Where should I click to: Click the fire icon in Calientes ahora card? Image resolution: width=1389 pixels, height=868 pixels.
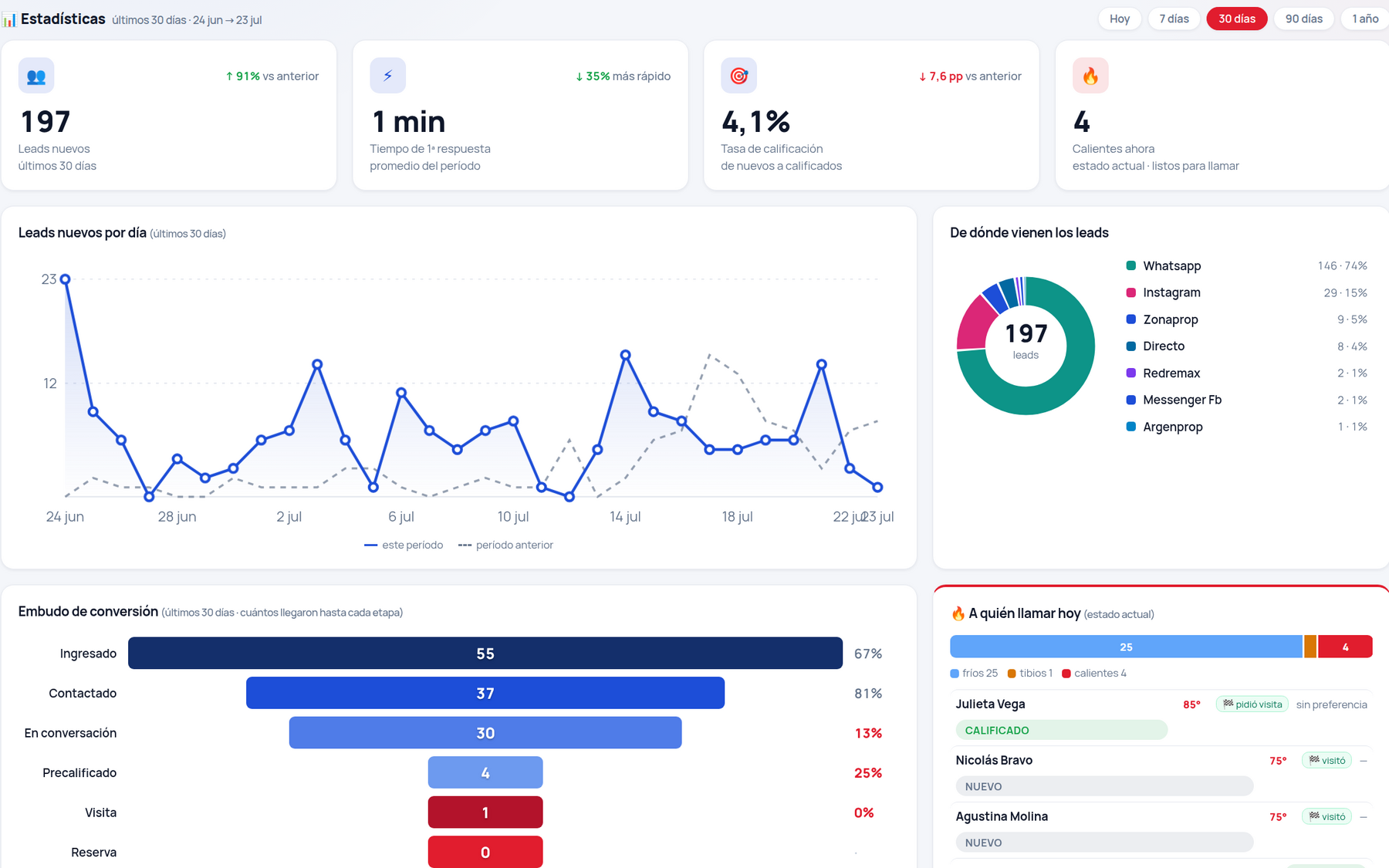(x=1090, y=76)
